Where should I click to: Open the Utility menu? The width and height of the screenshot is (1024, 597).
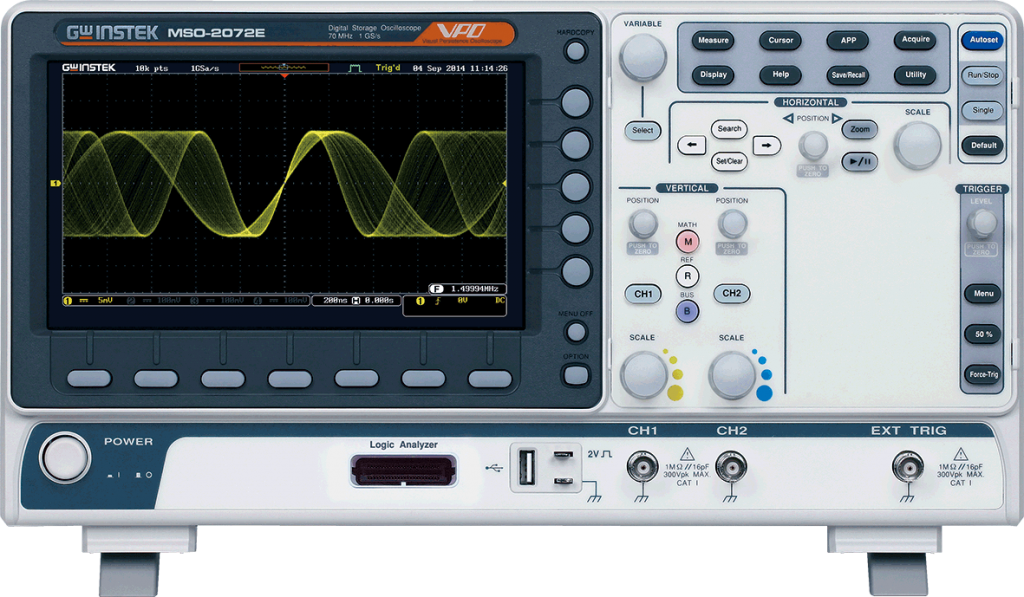click(x=915, y=75)
